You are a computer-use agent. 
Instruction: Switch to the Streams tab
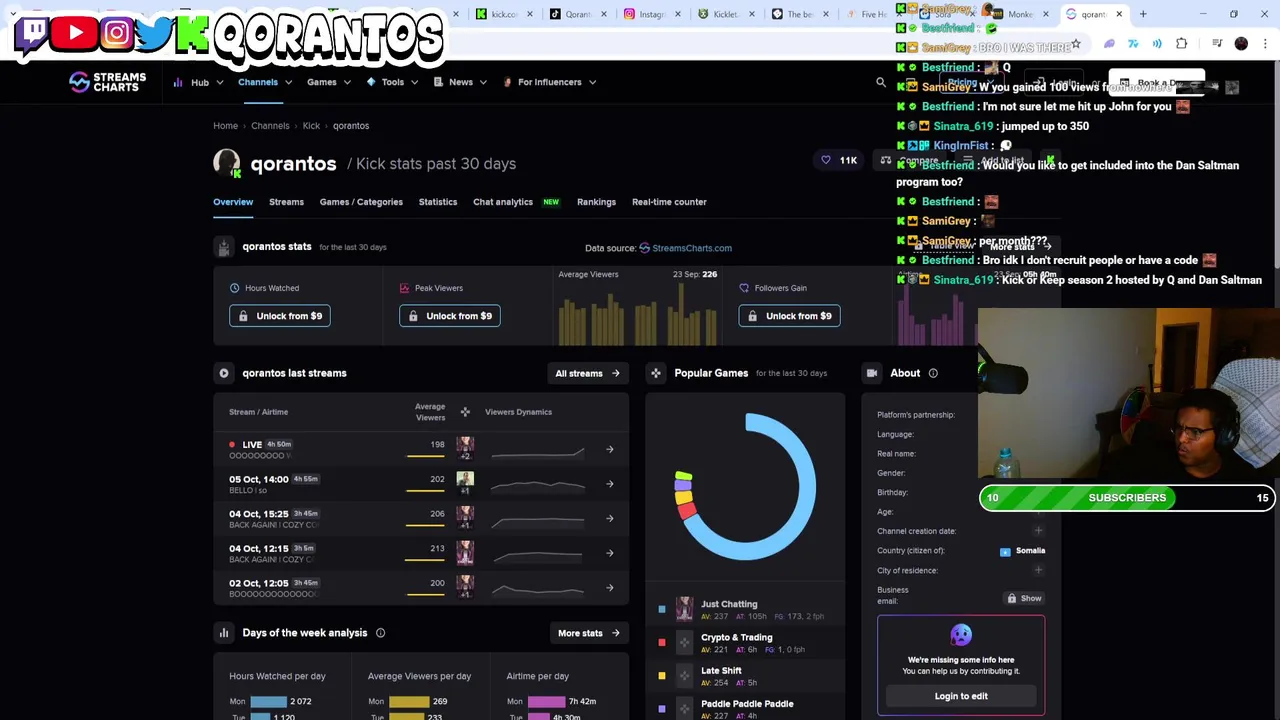tap(286, 202)
